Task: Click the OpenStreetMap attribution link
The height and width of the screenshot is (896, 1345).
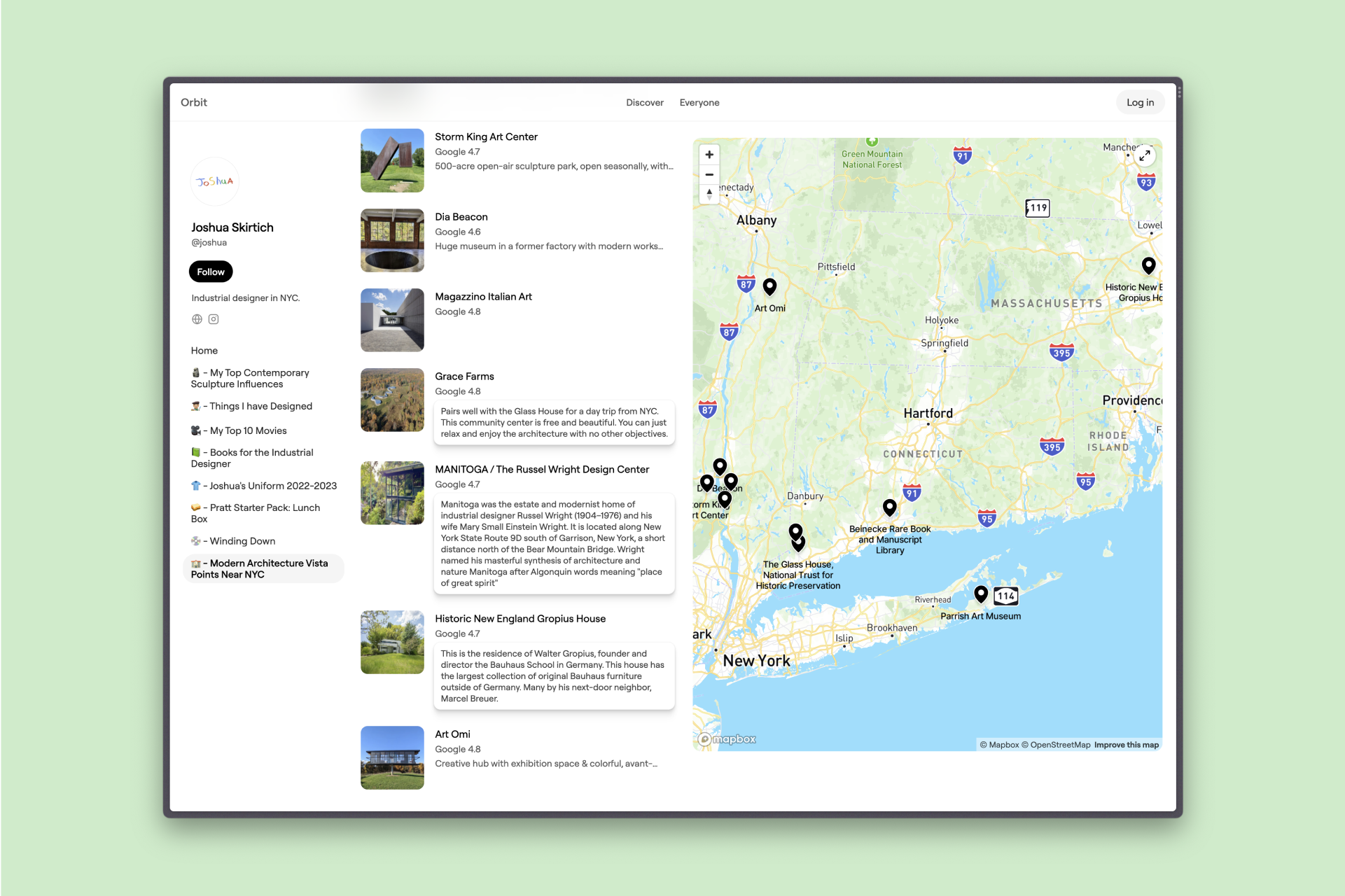Action: click(x=1055, y=745)
